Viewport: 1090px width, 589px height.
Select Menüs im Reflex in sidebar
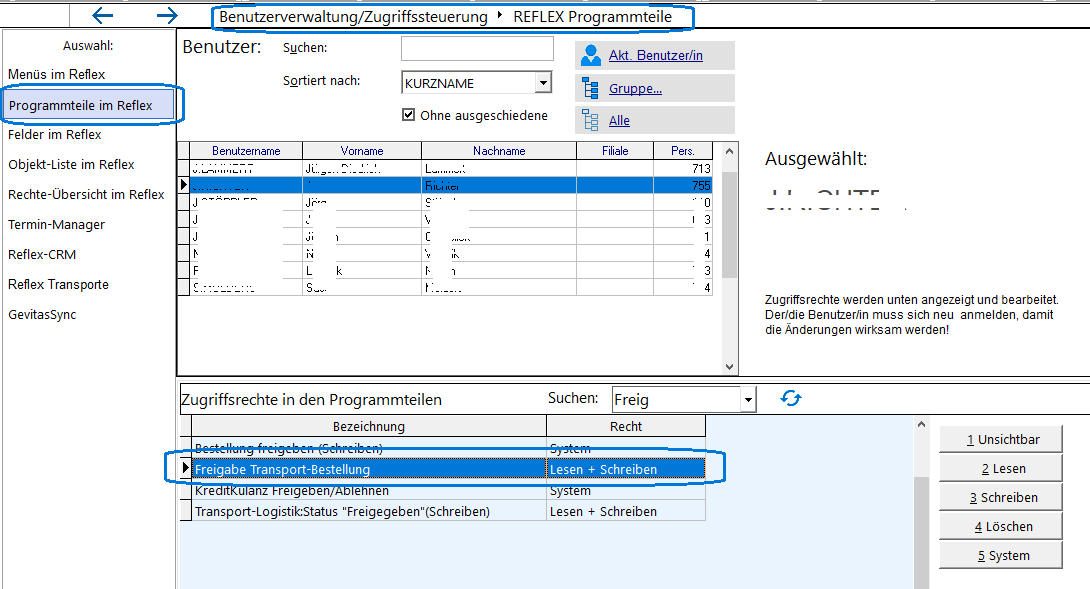pos(56,74)
